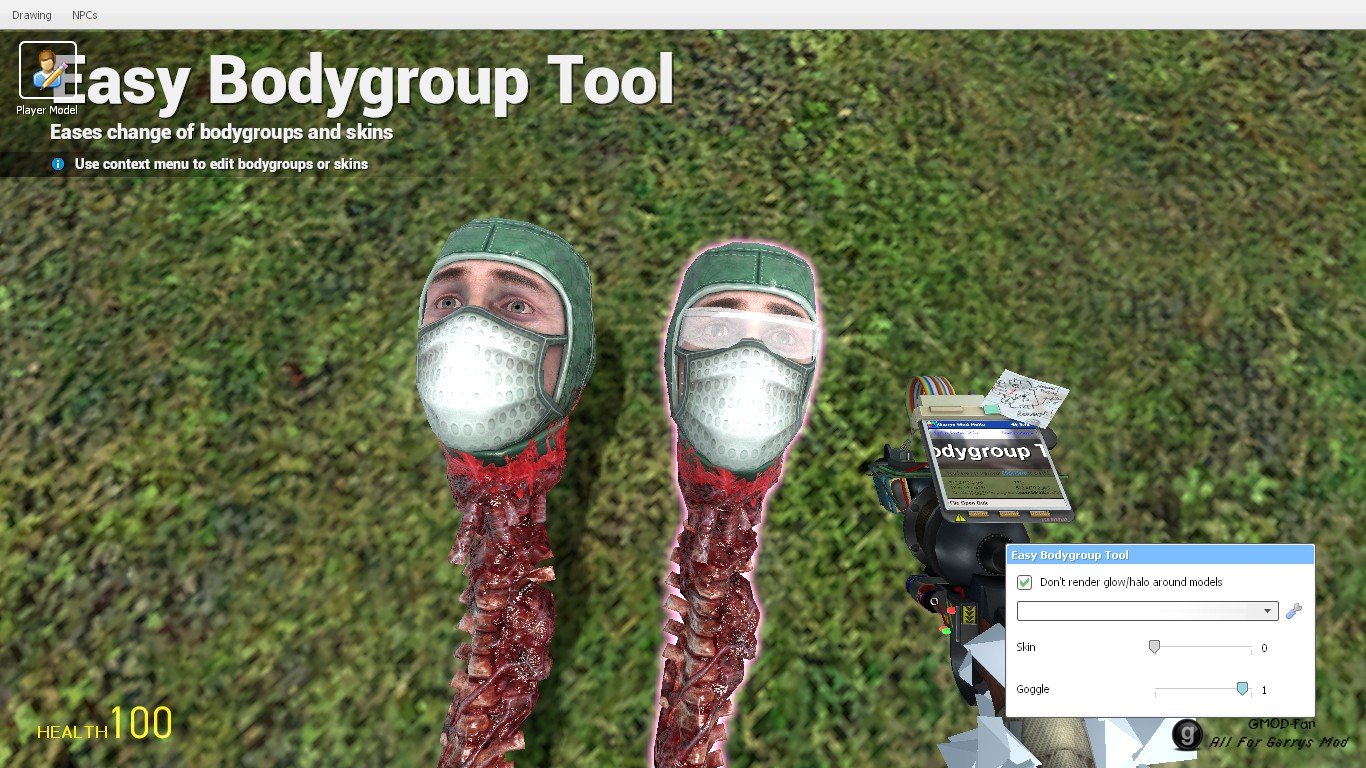Click the 'Eases change of bodygroups and skins' text

[x=221, y=132]
